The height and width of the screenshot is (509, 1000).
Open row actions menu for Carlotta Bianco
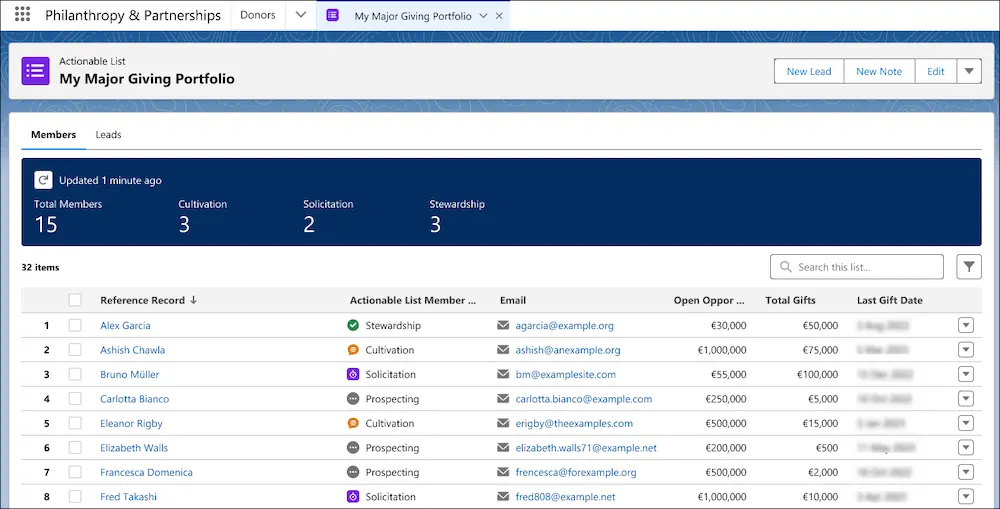(966, 399)
